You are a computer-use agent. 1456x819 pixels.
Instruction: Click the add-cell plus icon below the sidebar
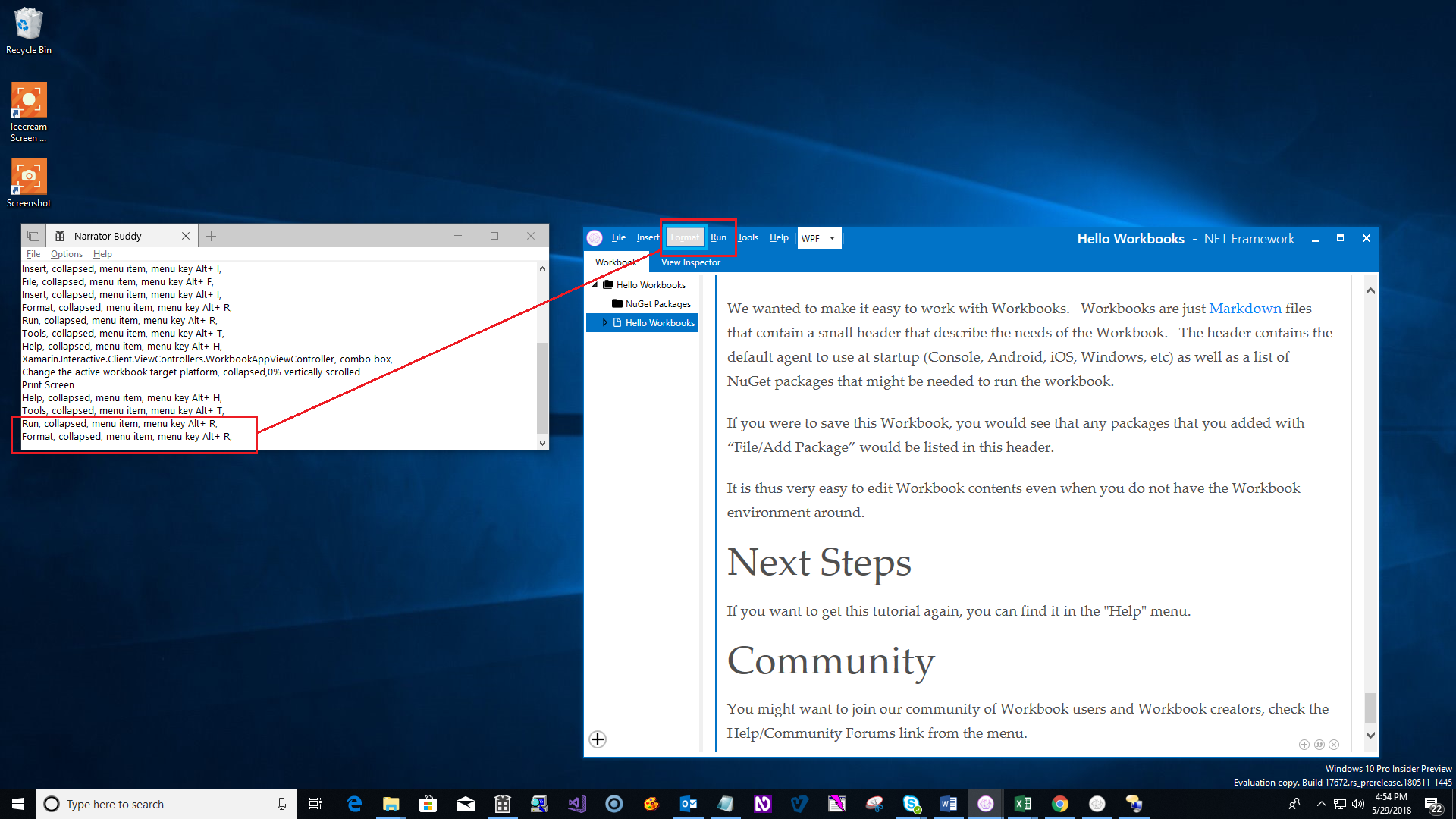click(597, 739)
